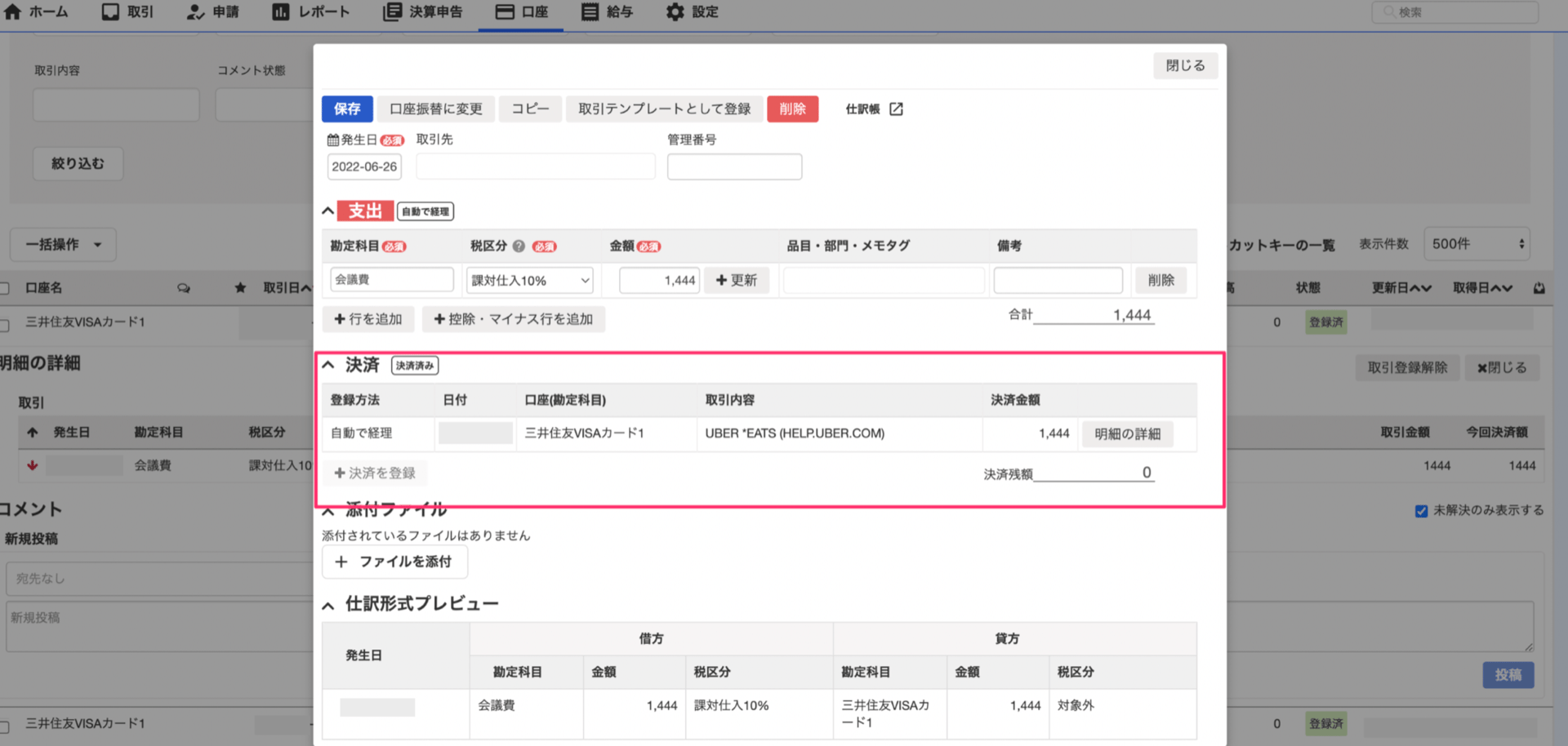This screenshot has width=1568, height=746.
Task: Click the ＋更新 button
Action: [736, 280]
